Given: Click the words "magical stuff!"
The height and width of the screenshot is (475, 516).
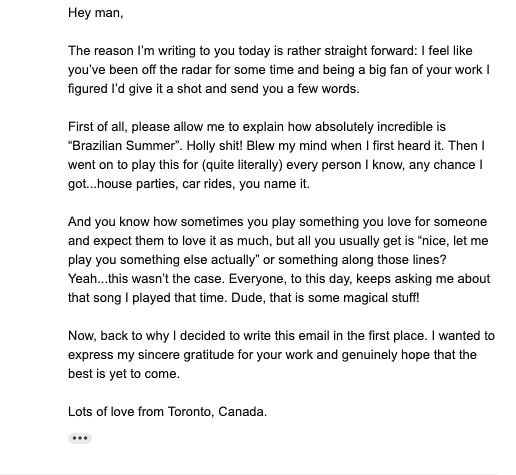Looking at the screenshot, I should [381, 298].
